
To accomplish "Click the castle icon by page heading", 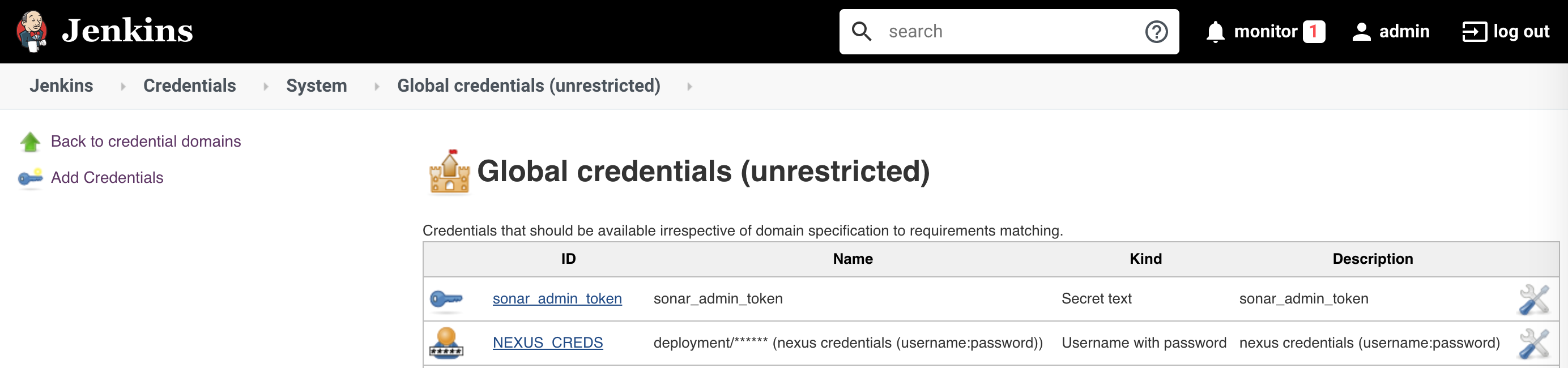I will 449,172.
